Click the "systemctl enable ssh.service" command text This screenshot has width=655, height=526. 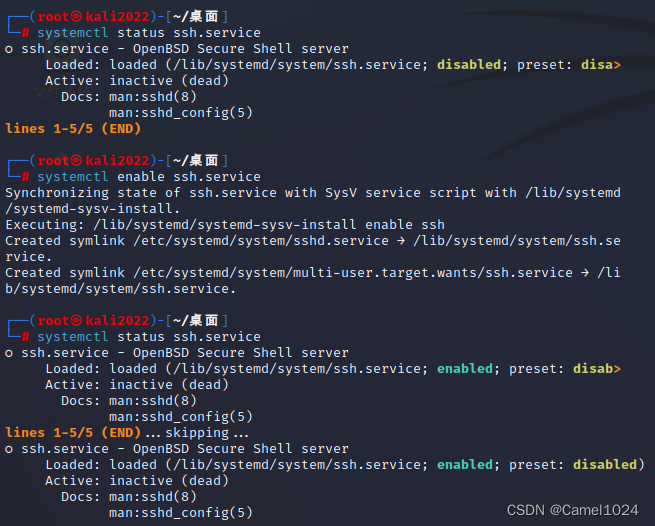(x=149, y=177)
